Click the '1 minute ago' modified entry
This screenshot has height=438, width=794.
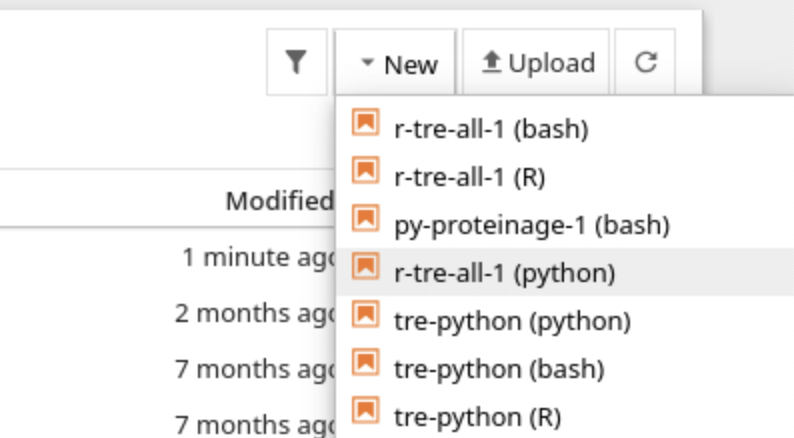pyautogui.click(x=256, y=257)
